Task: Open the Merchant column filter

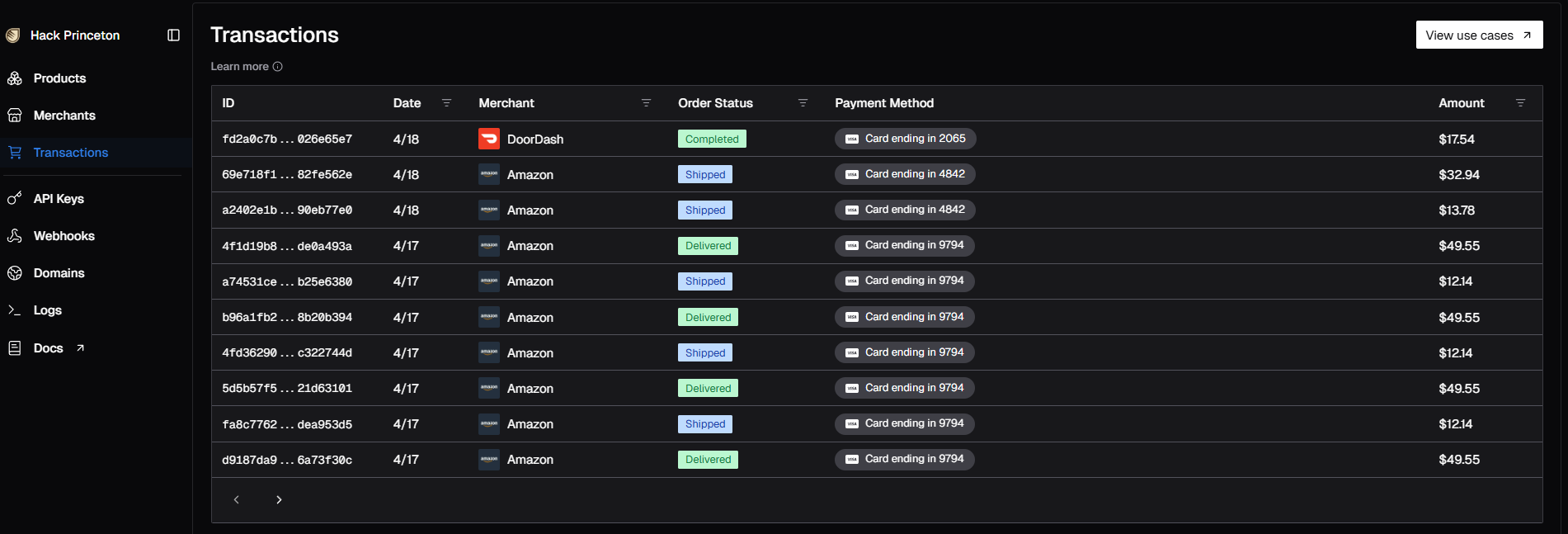Action: pyautogui.click(x=646, y=103)
